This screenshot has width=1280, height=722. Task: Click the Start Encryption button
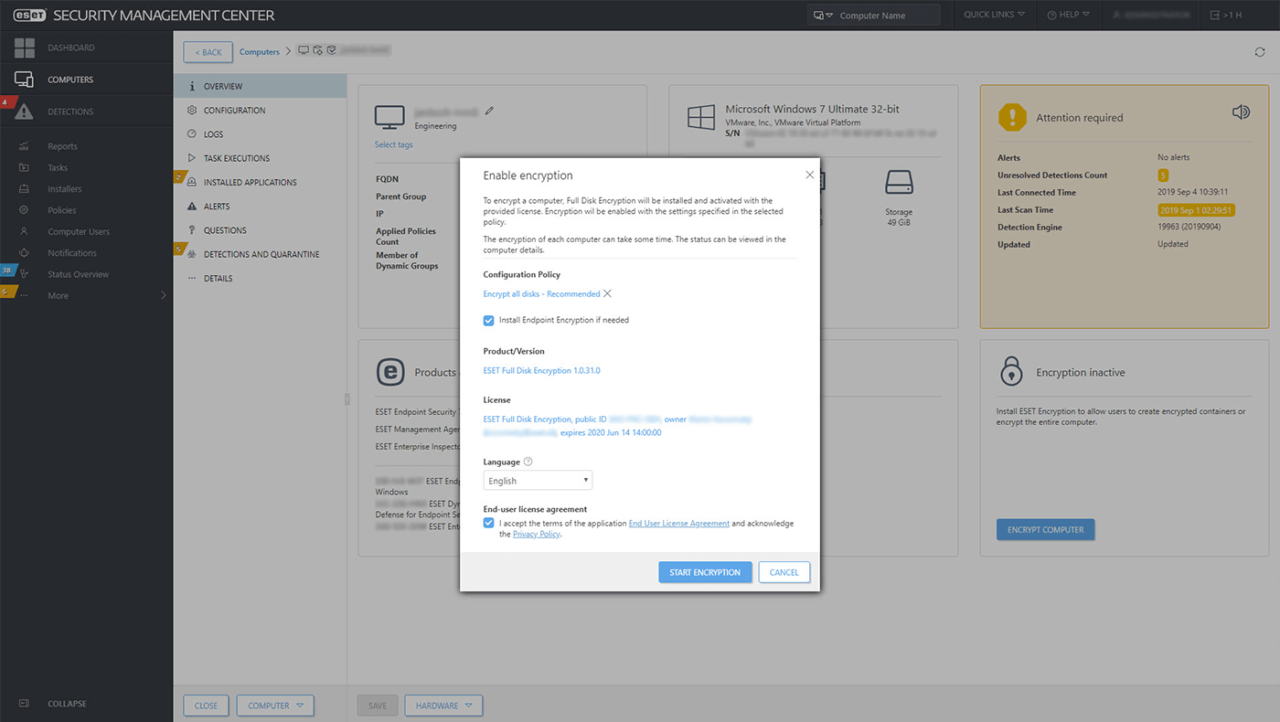[x=705, y=572]
